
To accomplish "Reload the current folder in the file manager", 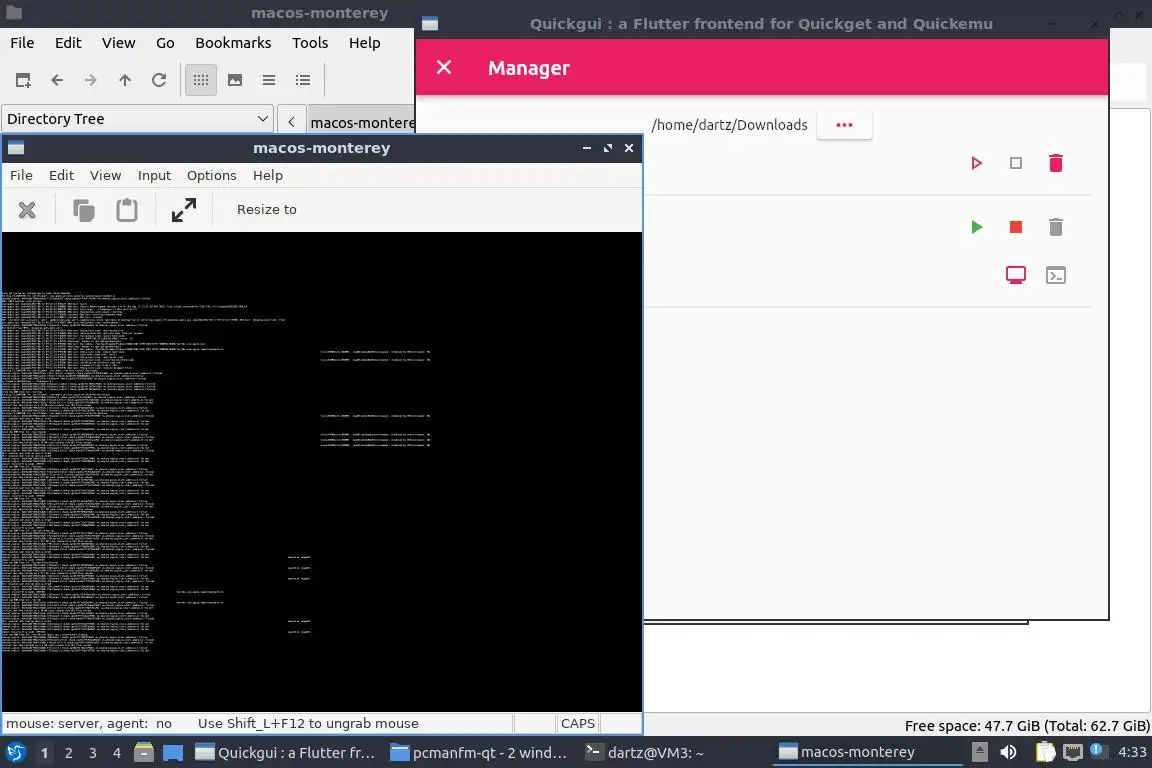I will click(x=159, y=80).
